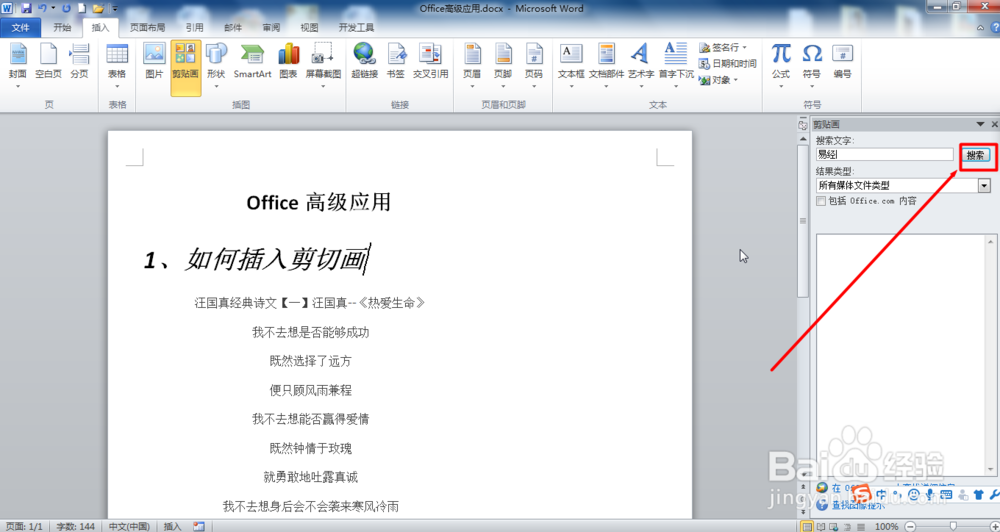Switch to Full Screen Reading view
Image resolution: width=1000 pixels, height=532 pixels.
point(821,526)
